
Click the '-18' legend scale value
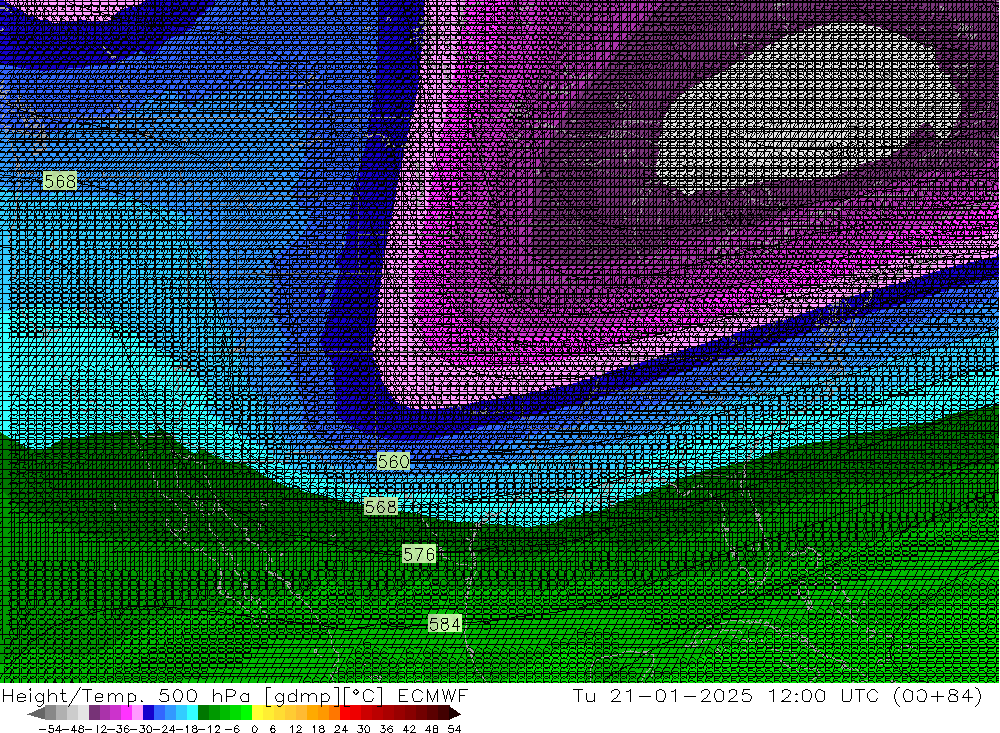(187, 729)
